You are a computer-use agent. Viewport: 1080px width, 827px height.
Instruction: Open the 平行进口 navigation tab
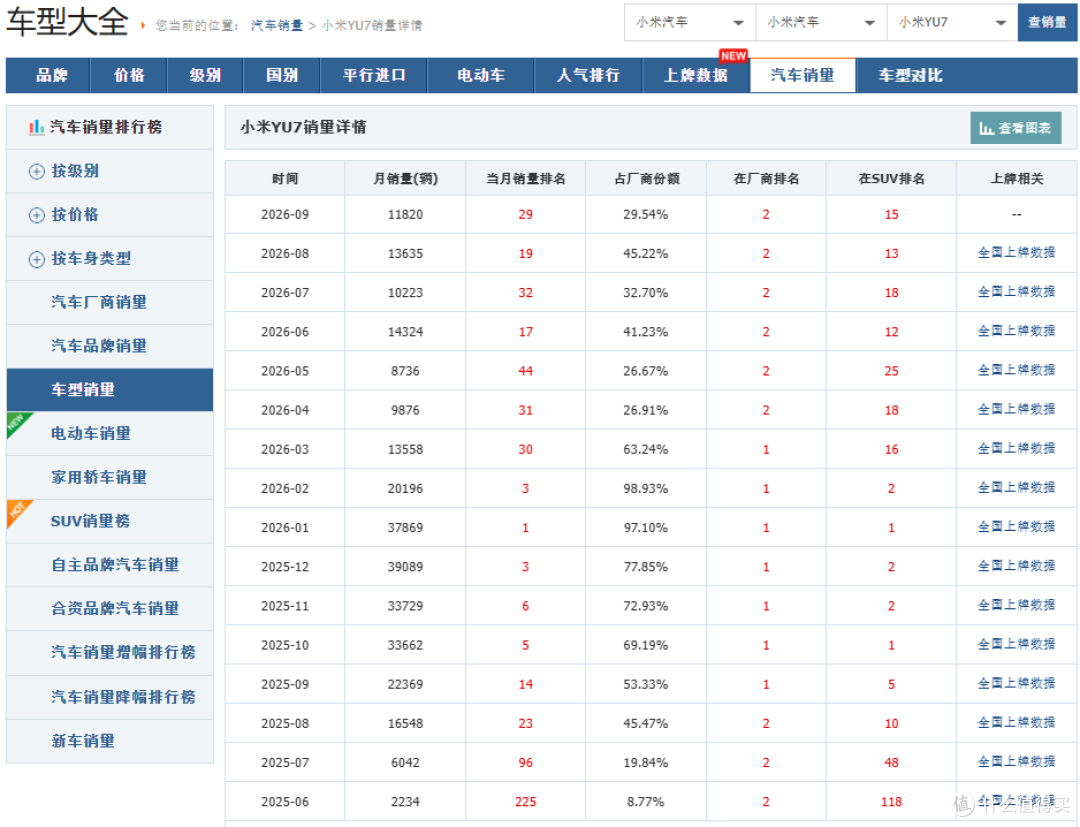pyautogui.click(x=374, y=75)
